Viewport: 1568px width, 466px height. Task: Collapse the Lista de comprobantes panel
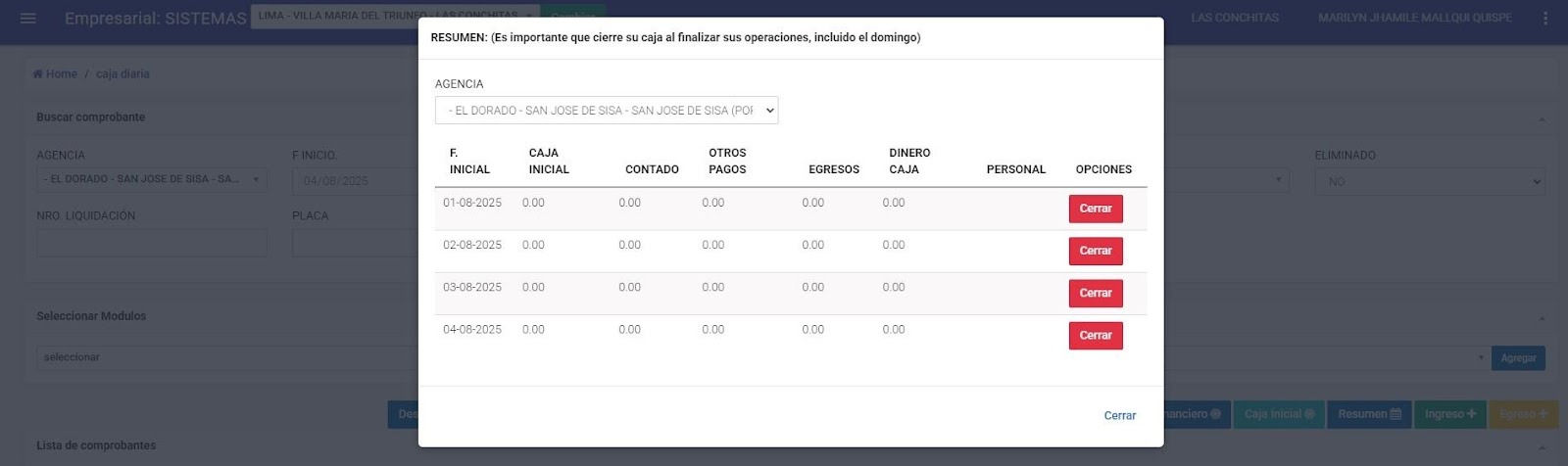1542,447
